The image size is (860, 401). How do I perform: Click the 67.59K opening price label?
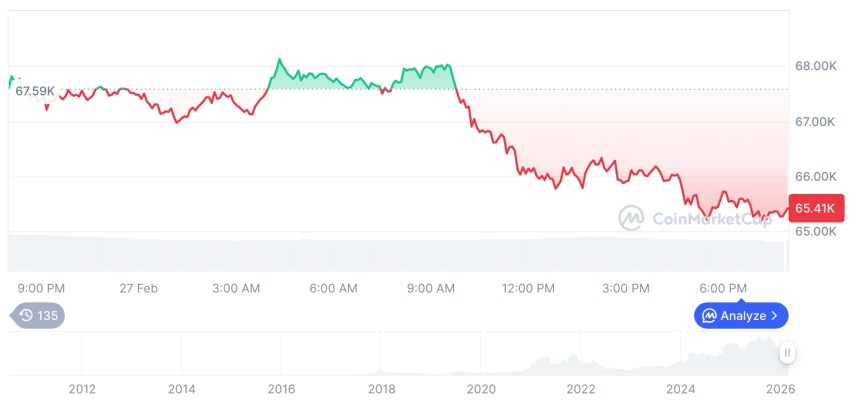tap(35, 91)
